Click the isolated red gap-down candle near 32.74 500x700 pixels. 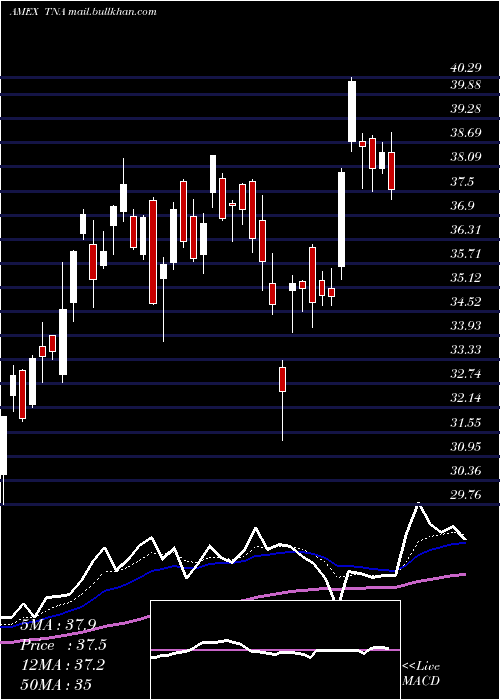(x=283, y=379)
